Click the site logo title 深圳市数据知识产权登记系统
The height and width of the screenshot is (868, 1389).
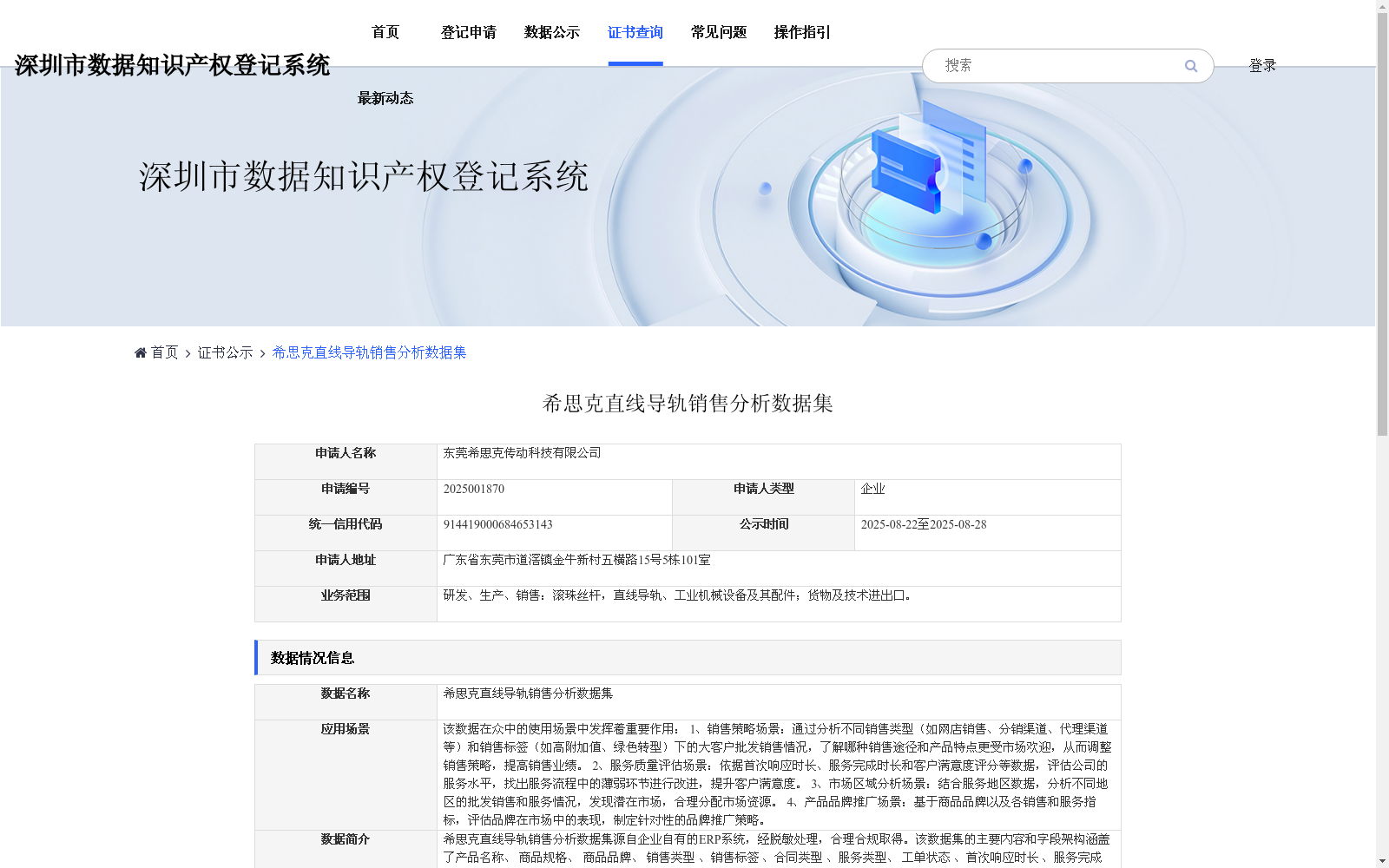coord(172,65)
